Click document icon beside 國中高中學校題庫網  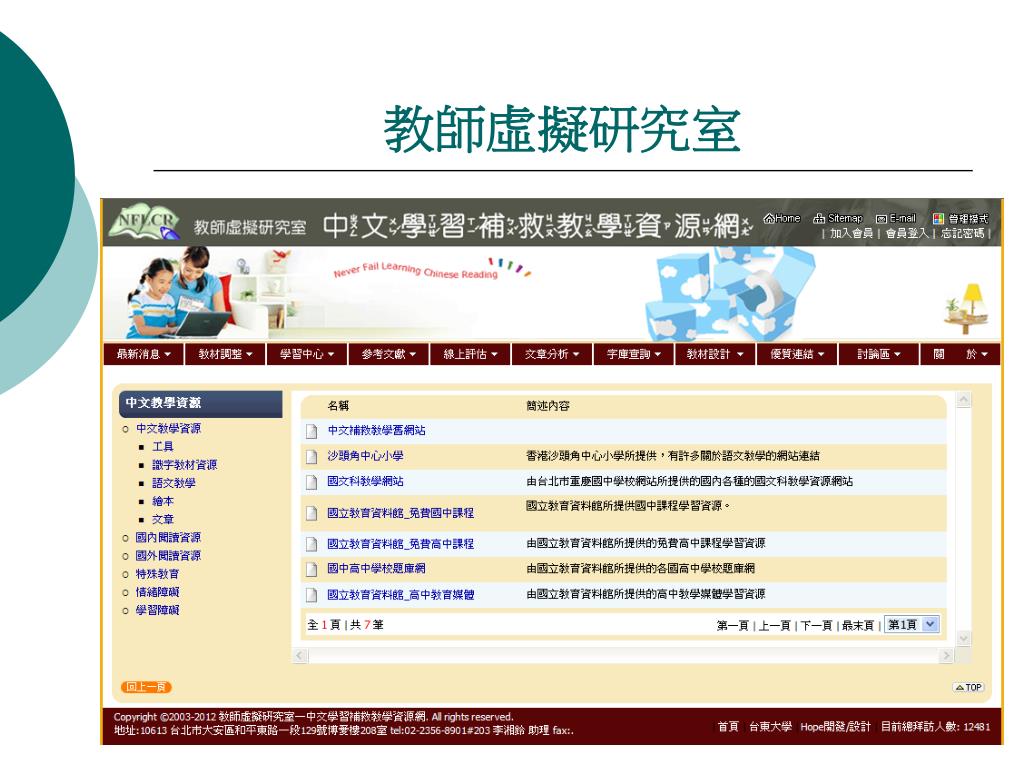[x=312, y=569]
